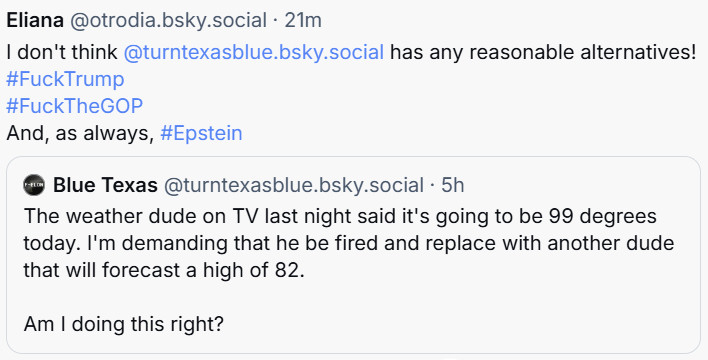Open the blue @turntexasblue.bsky.social mention in Eliana's text
The width and height of the screenshot is (708, 360).
pos(254,52)
